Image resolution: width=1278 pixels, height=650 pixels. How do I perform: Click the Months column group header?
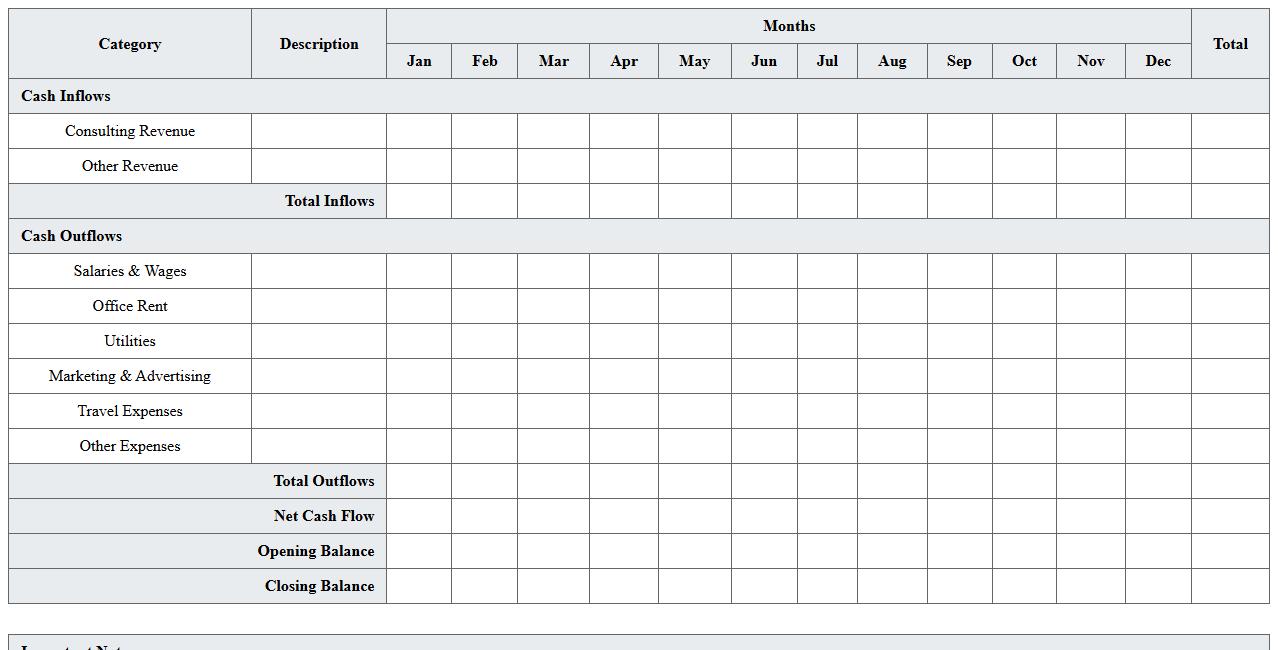click(789, 26)
